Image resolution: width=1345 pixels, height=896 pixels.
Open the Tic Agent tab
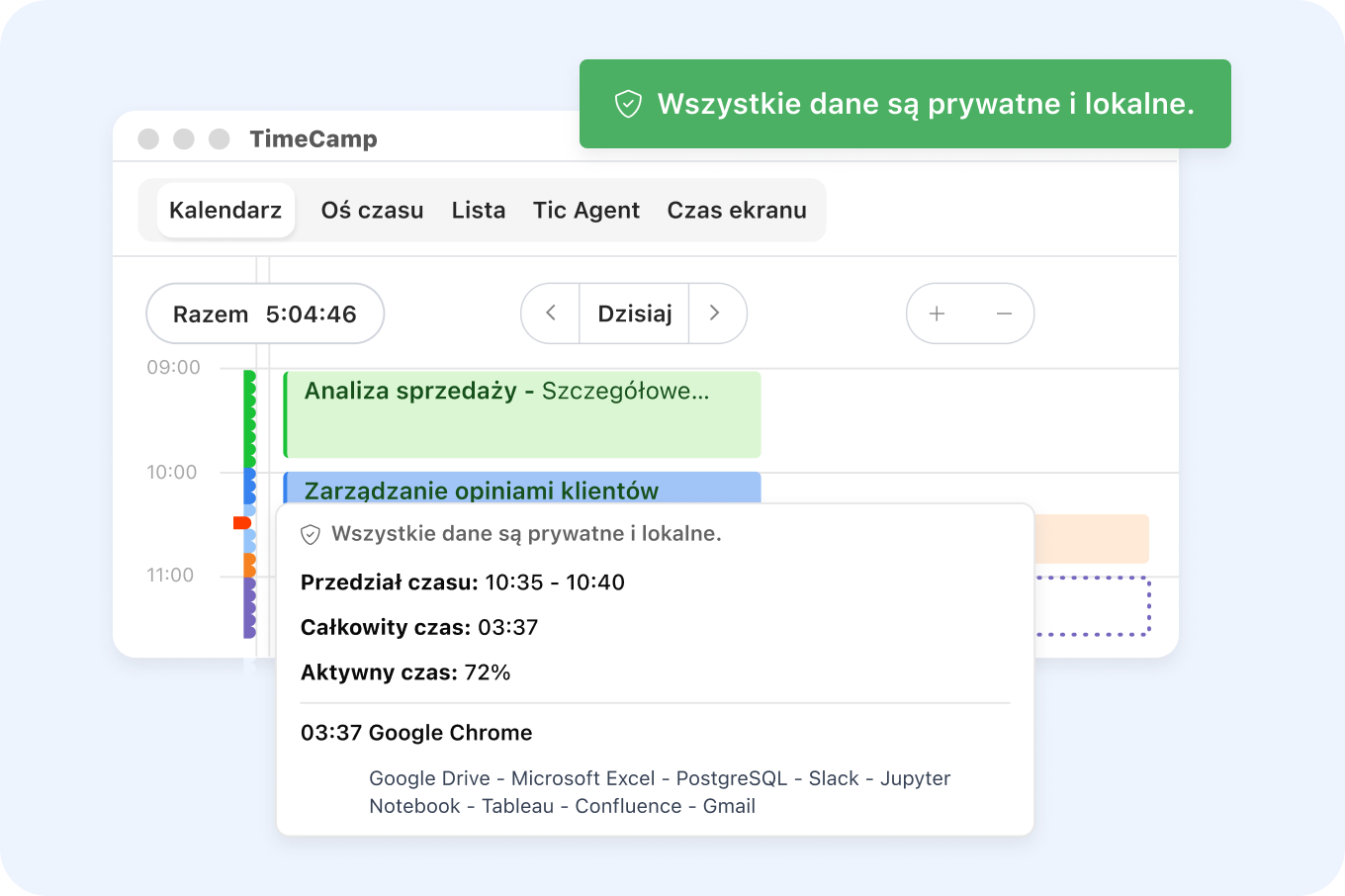click(585, 211)
